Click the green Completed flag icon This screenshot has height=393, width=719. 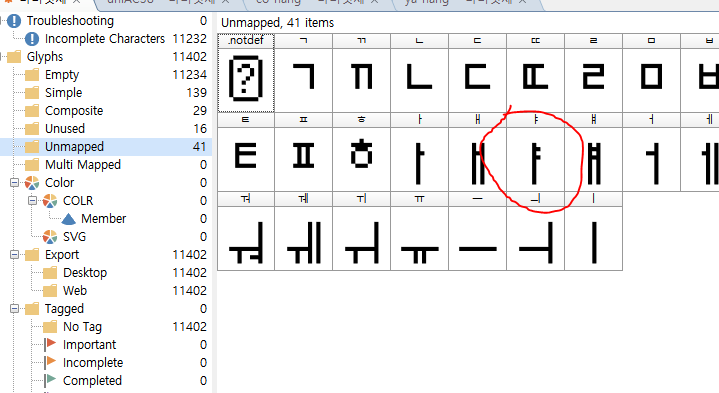pyautogui.click(x=50, y=380)
